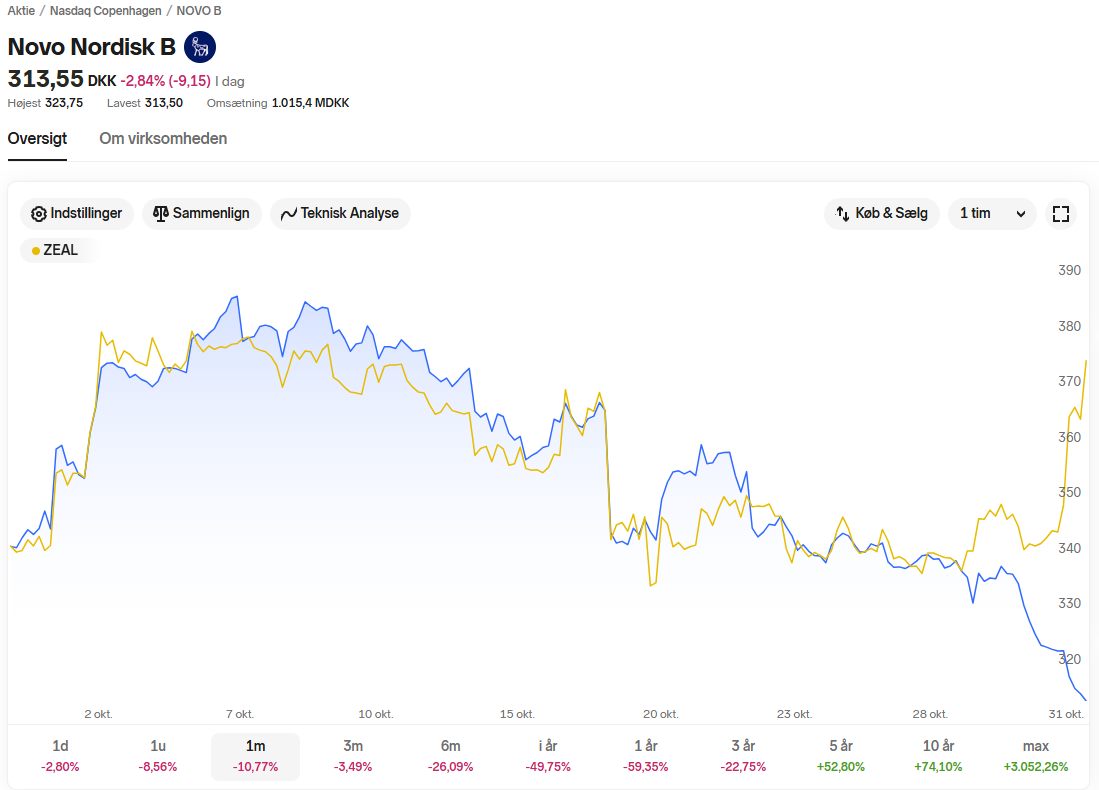This screenshot has width=1099, height=790.
Task: Click the 330 y-axis label
Action: pos(1070,604)
